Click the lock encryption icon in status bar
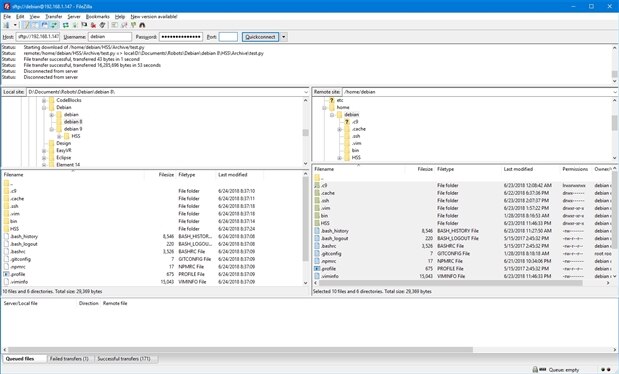Image resolution: width=619 pixels, height=374 pixels. tap(535, 369)
